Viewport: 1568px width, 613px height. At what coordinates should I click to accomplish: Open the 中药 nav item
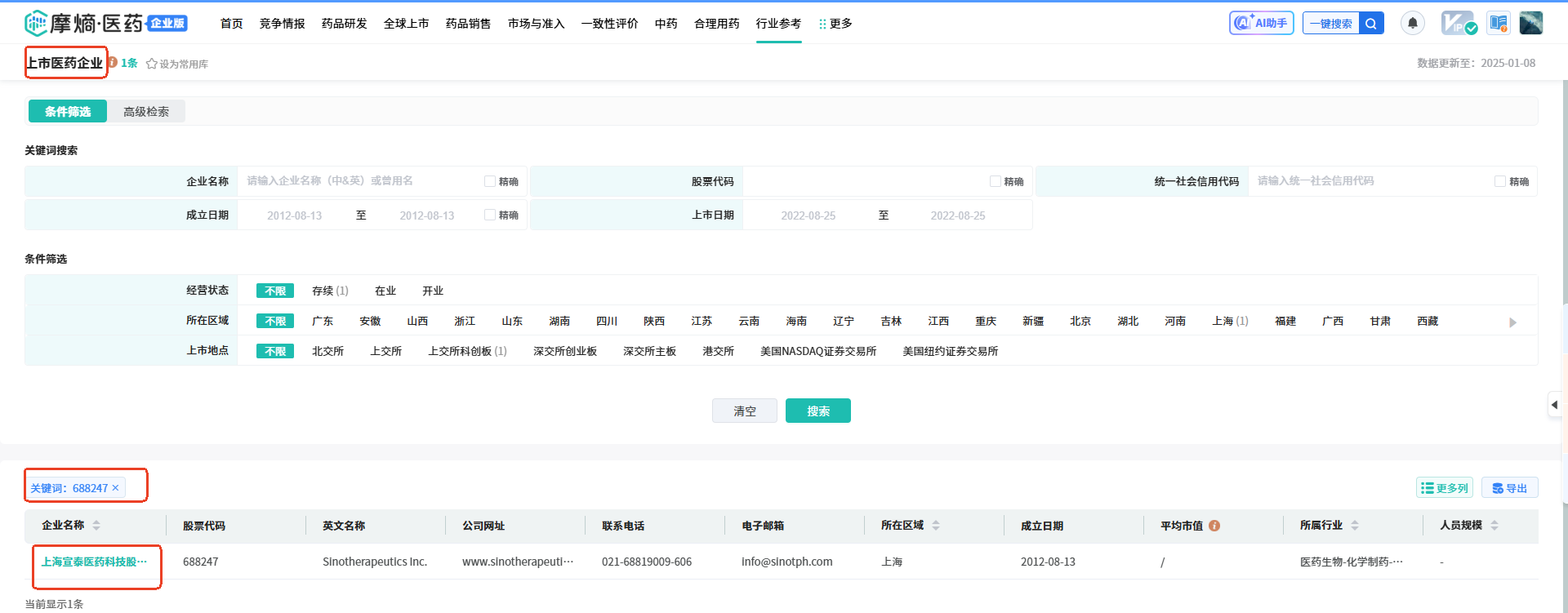[x=666, y=24]
